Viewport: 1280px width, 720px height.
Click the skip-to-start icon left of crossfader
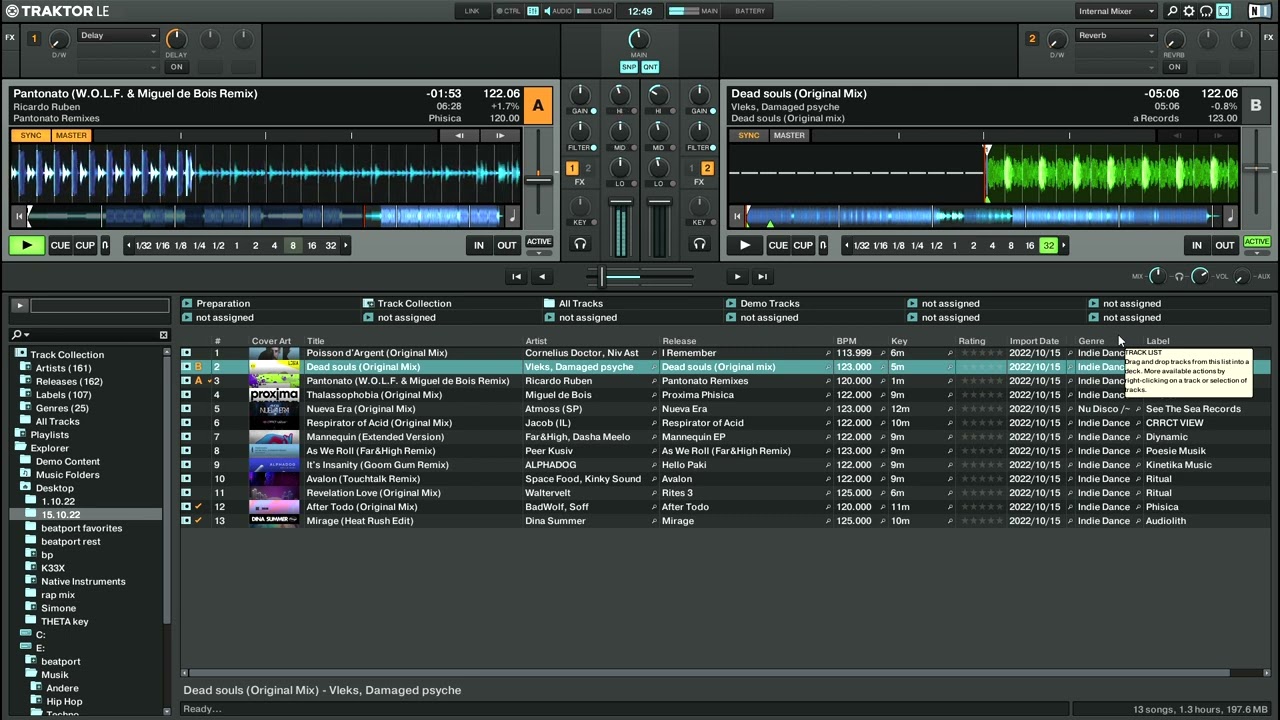[x=516, y=277]
